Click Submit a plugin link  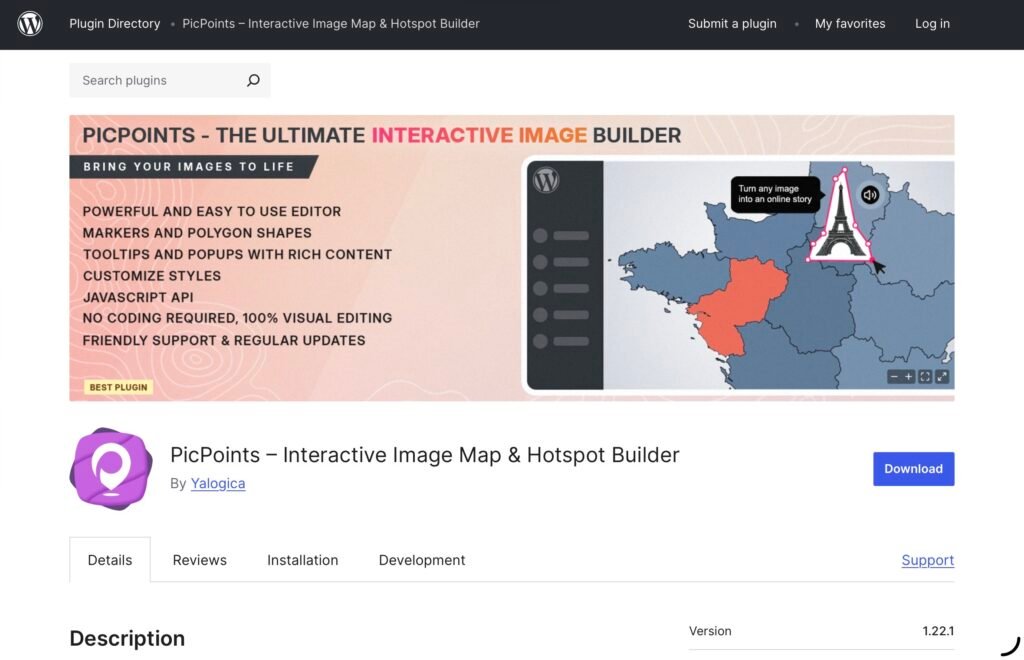click(732, 24)
